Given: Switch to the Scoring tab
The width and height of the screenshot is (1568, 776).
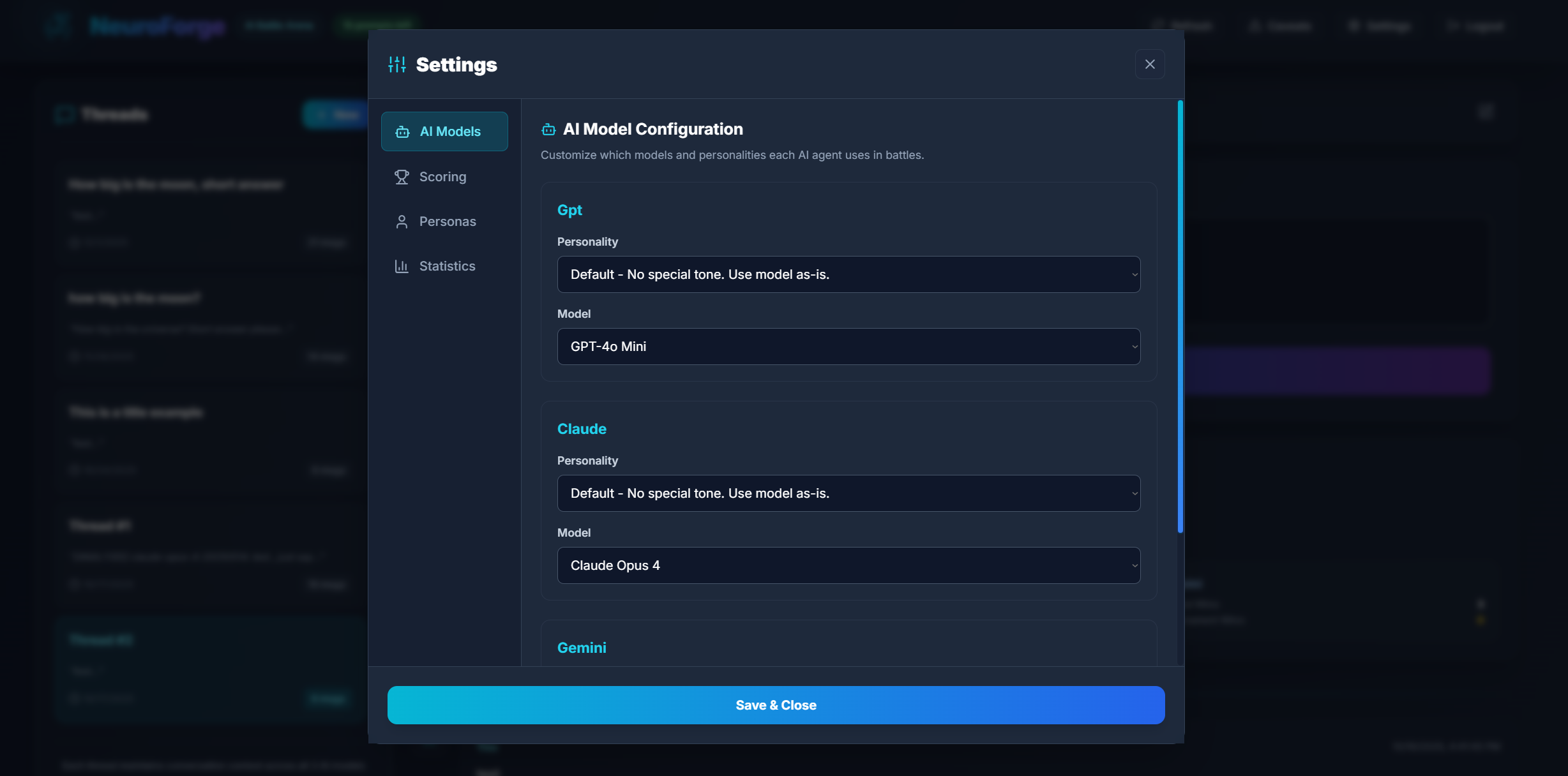Looking at the screenshot, I should tap(443, 177).
